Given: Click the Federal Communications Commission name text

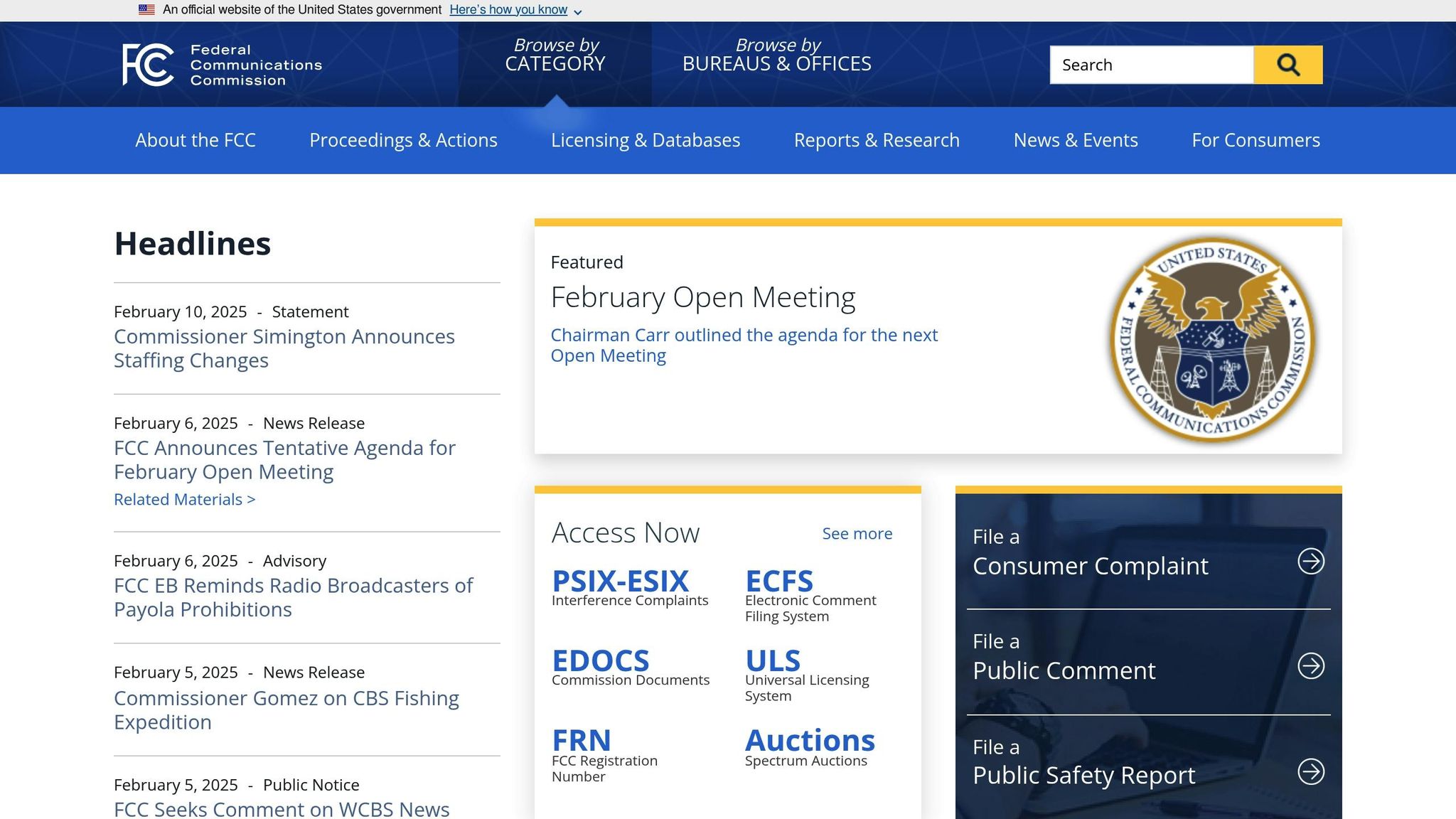Looking at the screenshot, I should [x=256, y=65].
